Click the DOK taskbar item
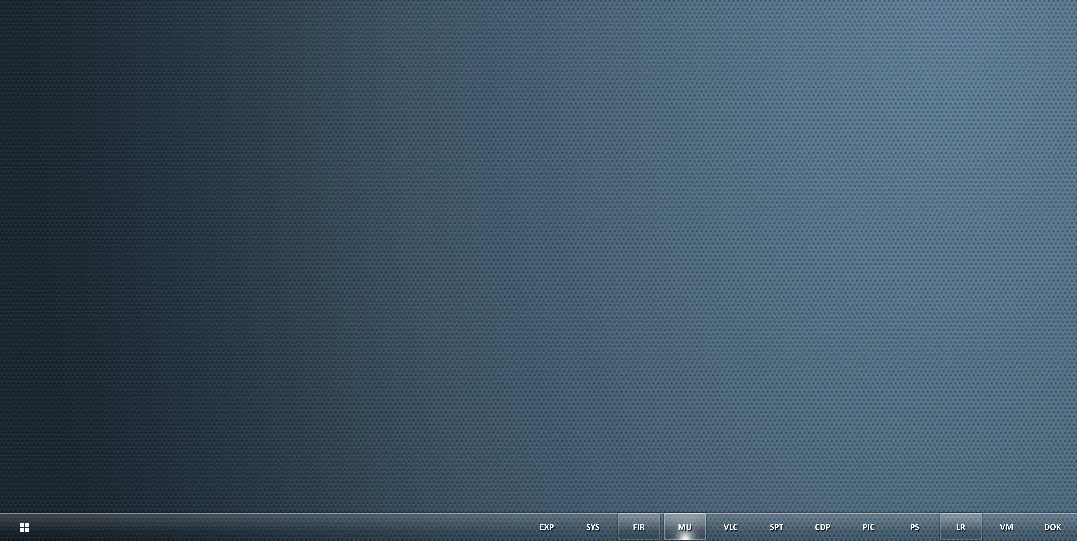 1053,527
